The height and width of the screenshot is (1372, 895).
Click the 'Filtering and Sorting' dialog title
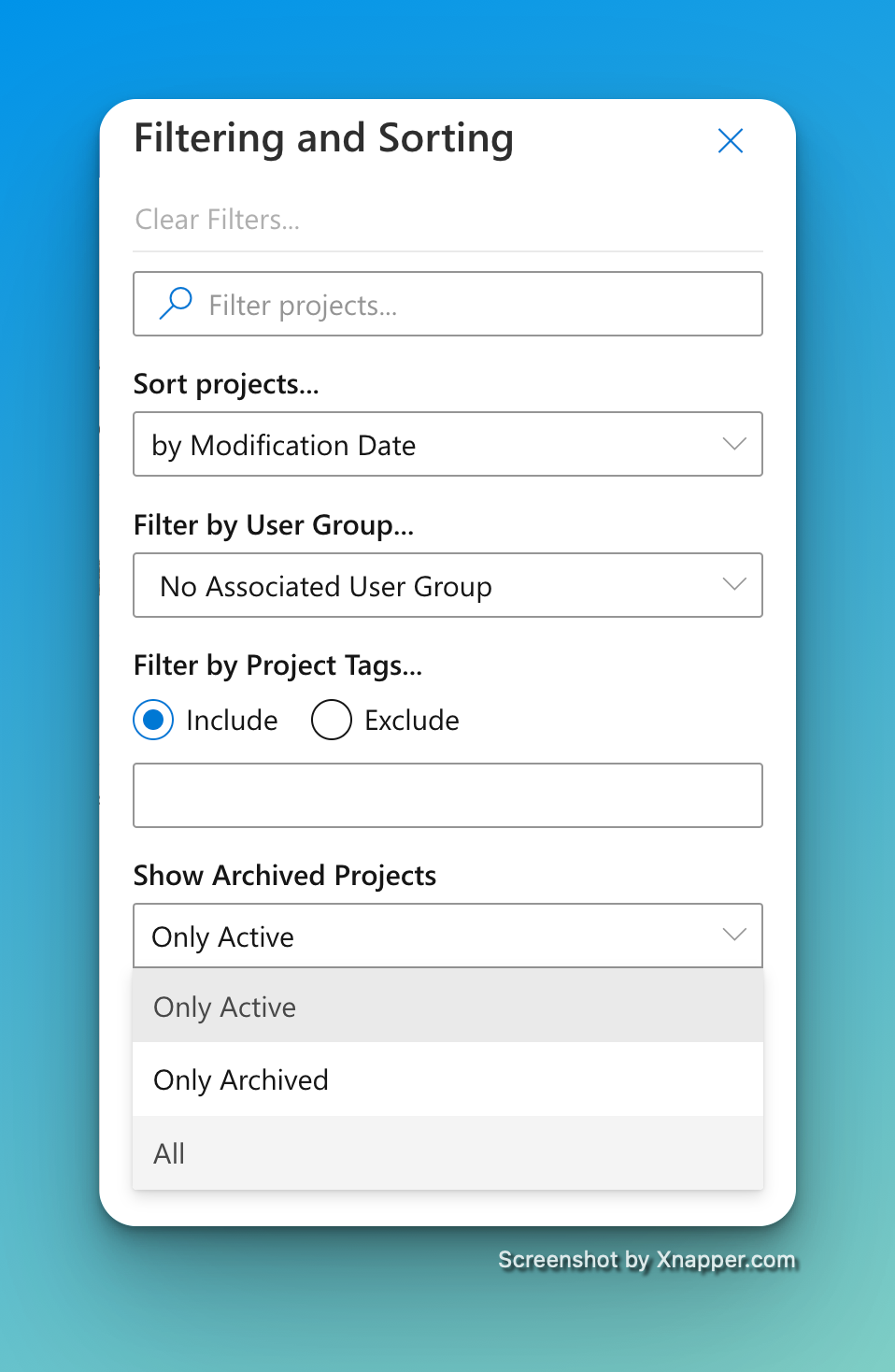(323, 137)
